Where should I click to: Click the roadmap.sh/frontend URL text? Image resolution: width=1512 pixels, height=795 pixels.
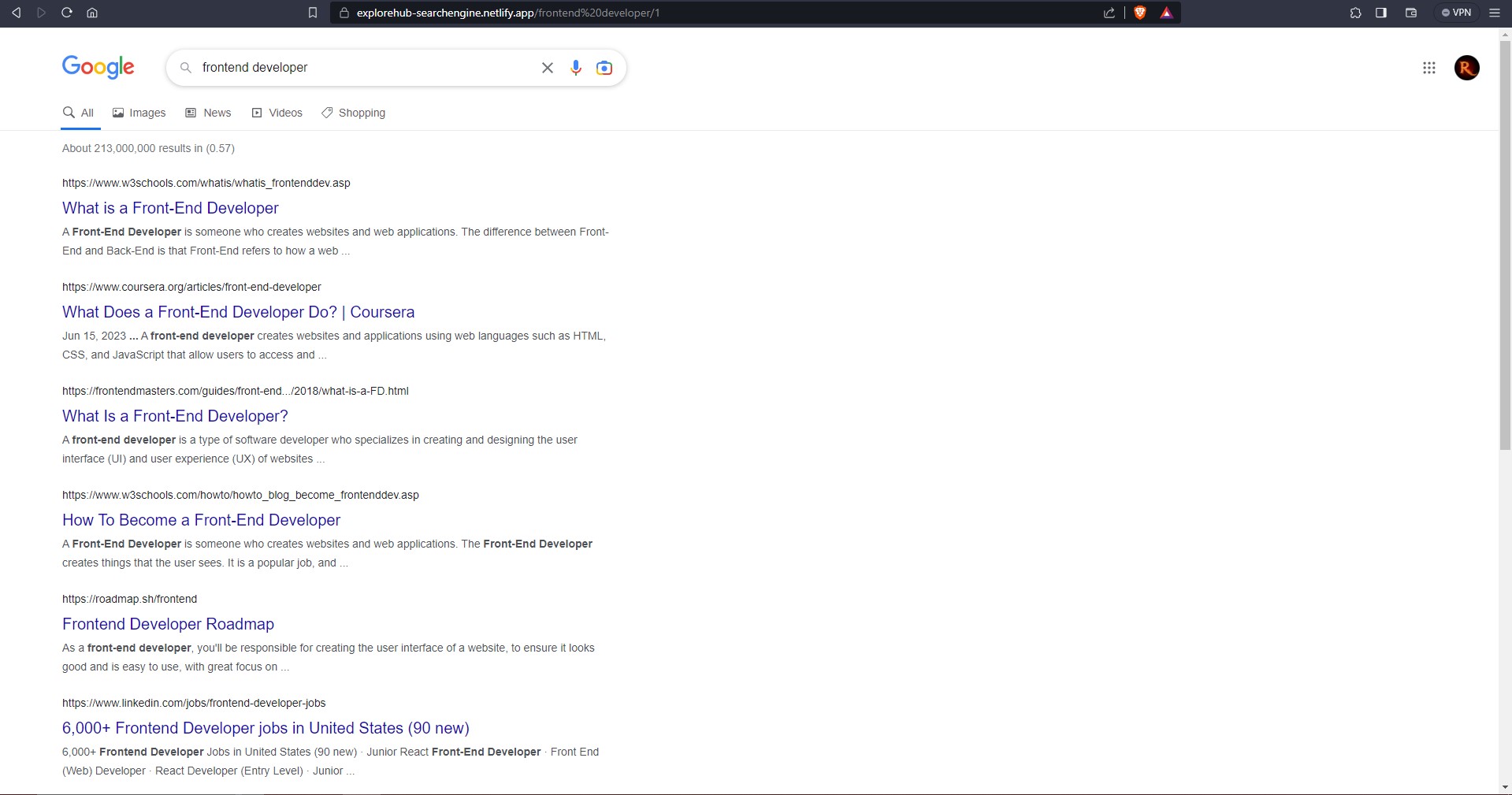pos(130,599)
